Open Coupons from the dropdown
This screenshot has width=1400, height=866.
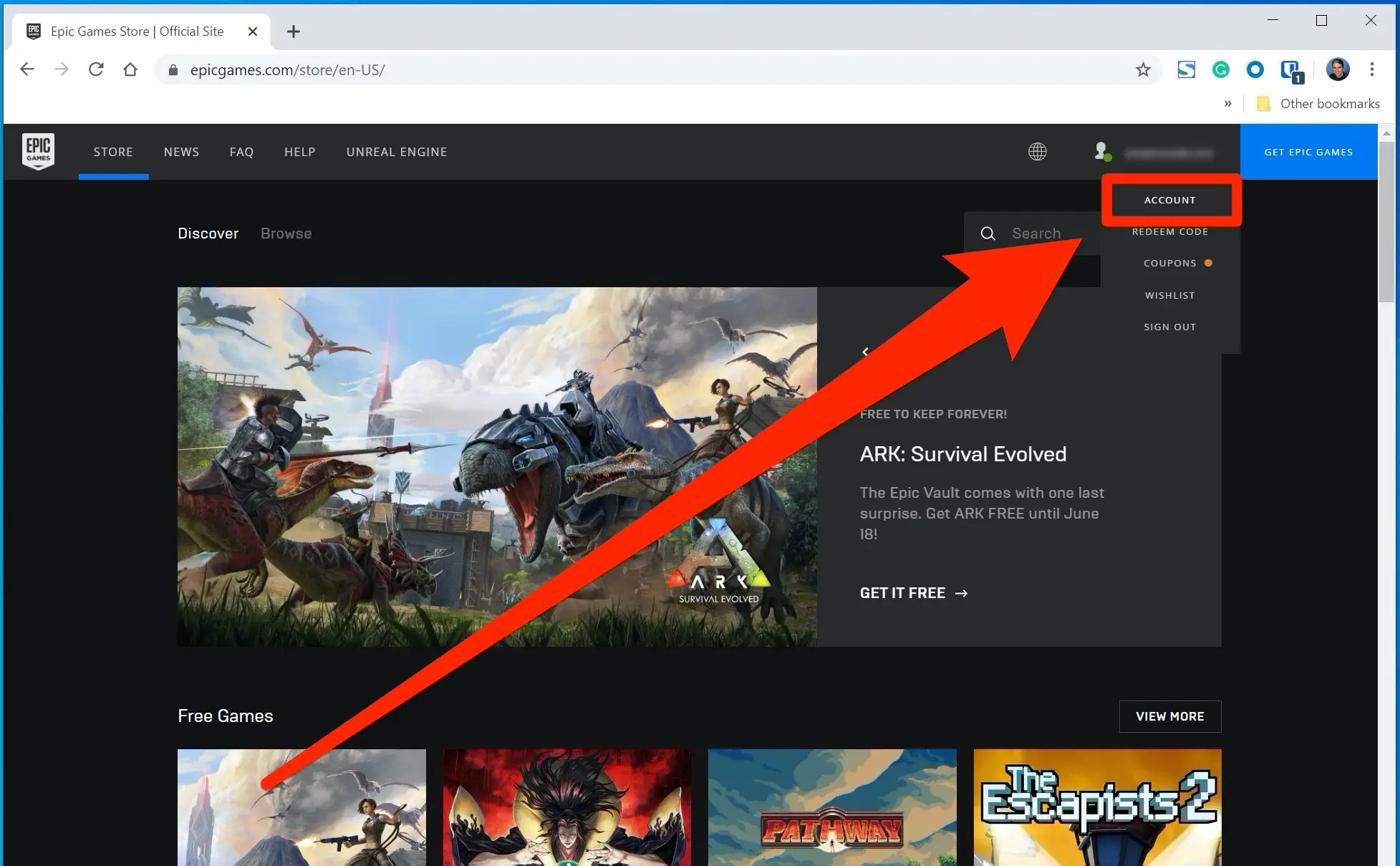1169,263
